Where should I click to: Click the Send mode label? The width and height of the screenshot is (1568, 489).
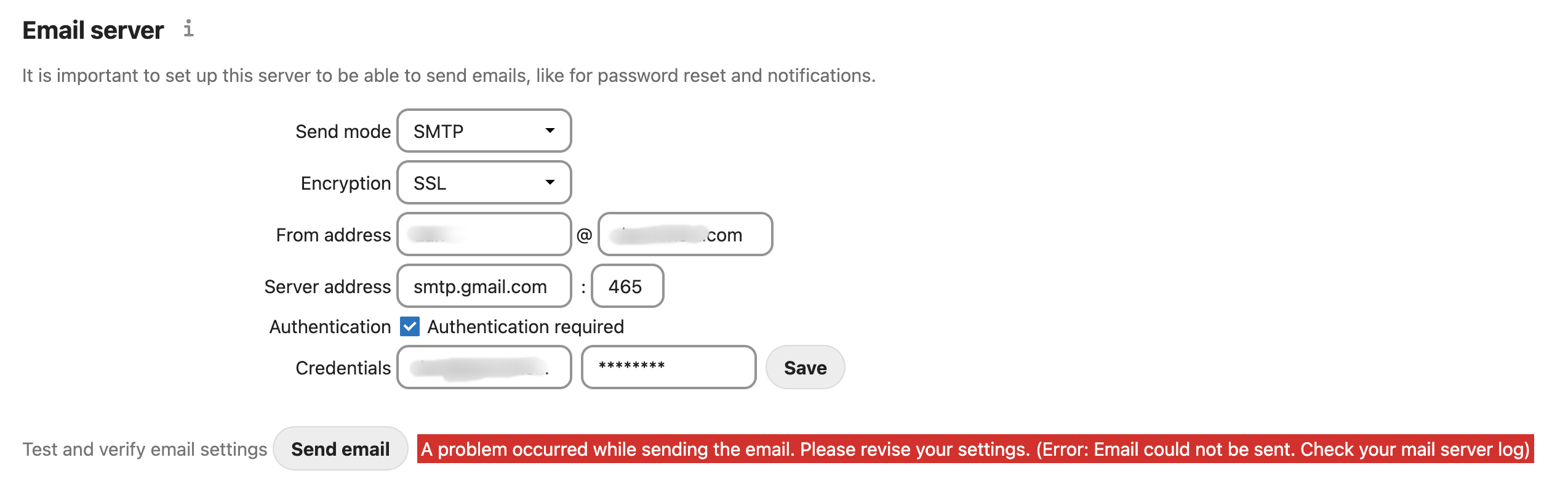click(343, 131)
